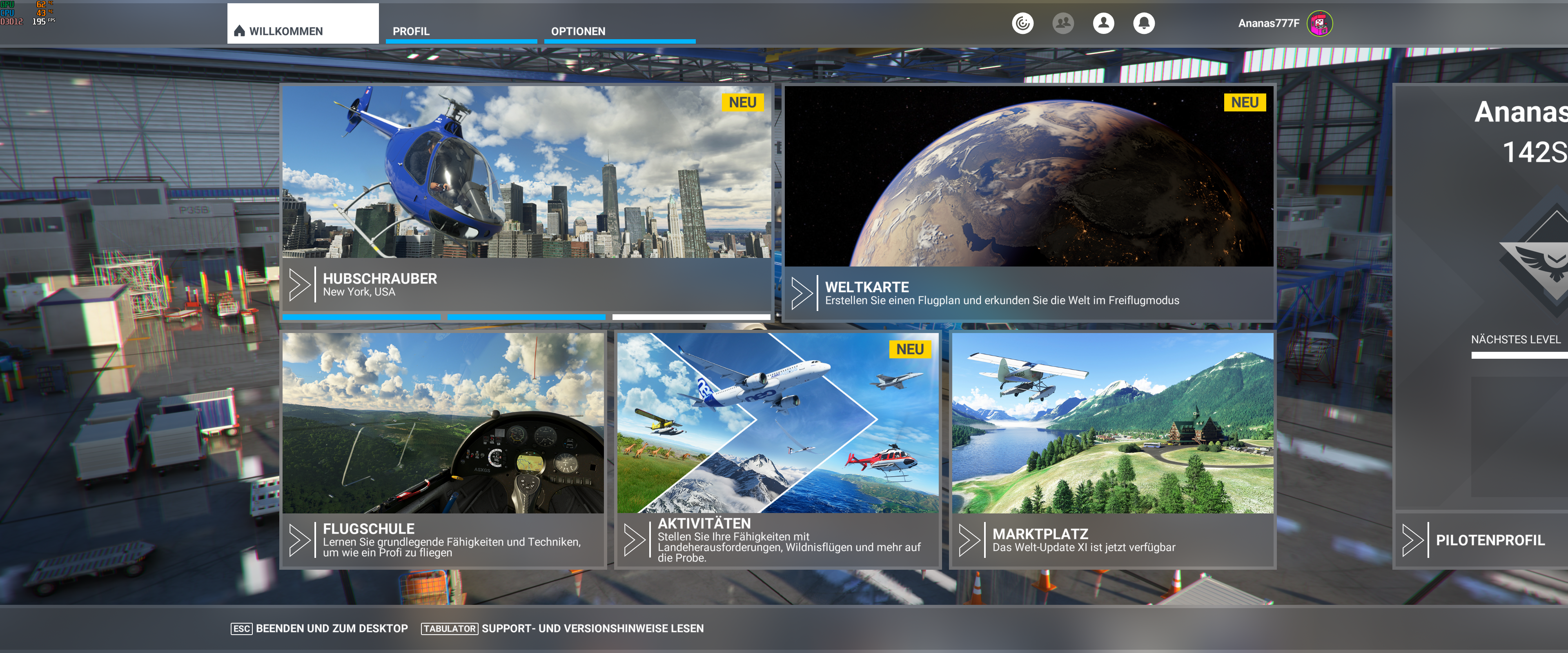Switch to the Optionen tab
This screenshot has width=1568, height=653.
tap(578, 31)
